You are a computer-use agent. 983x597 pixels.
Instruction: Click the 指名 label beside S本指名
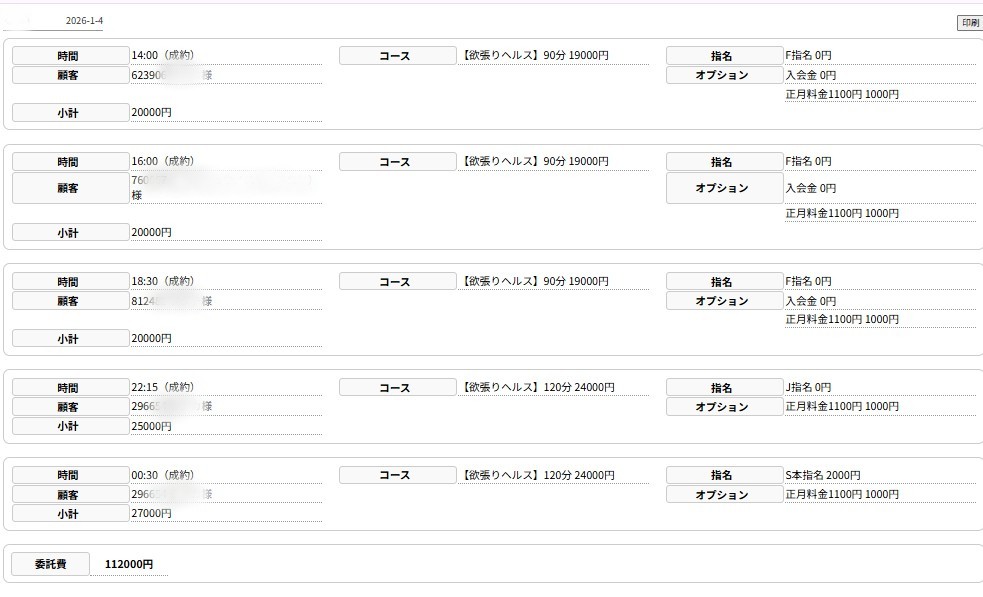pos(723,476)
